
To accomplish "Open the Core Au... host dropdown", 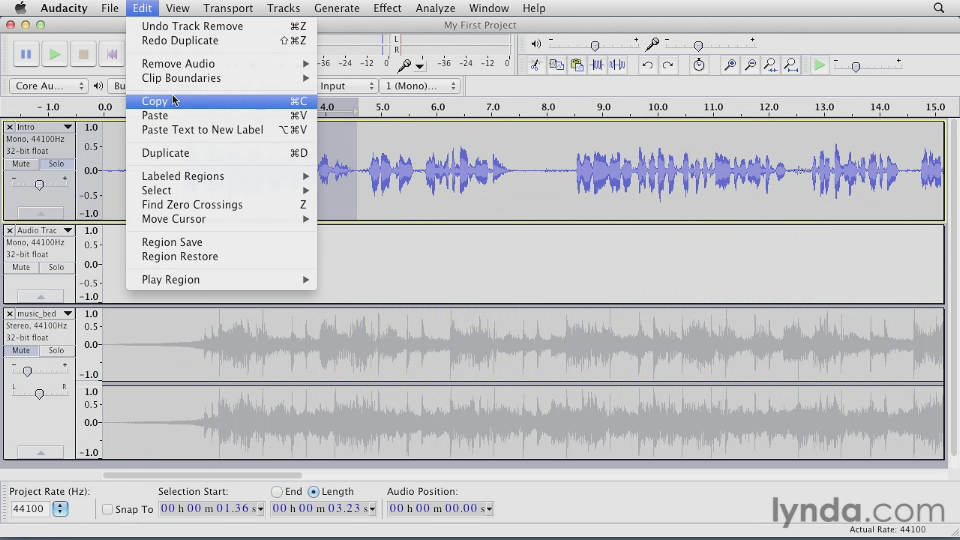I will pyautogui.click(x=48, y=86).
